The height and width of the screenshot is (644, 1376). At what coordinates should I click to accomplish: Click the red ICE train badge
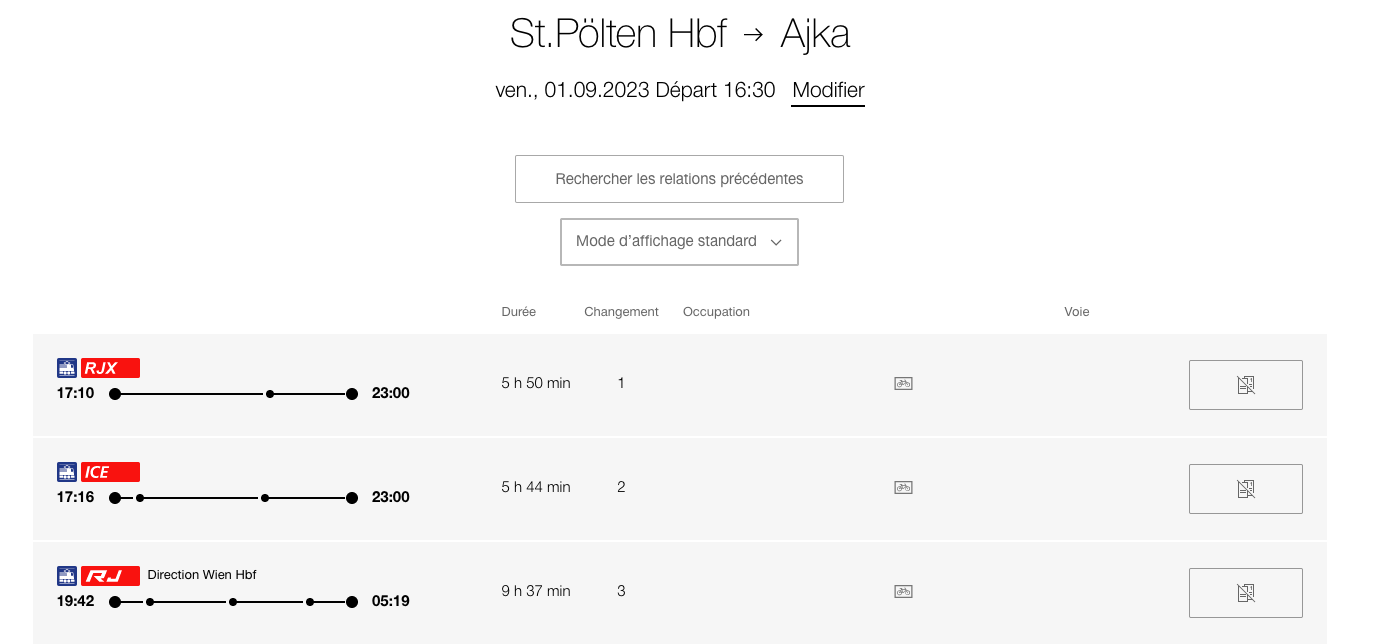point(110,472)
